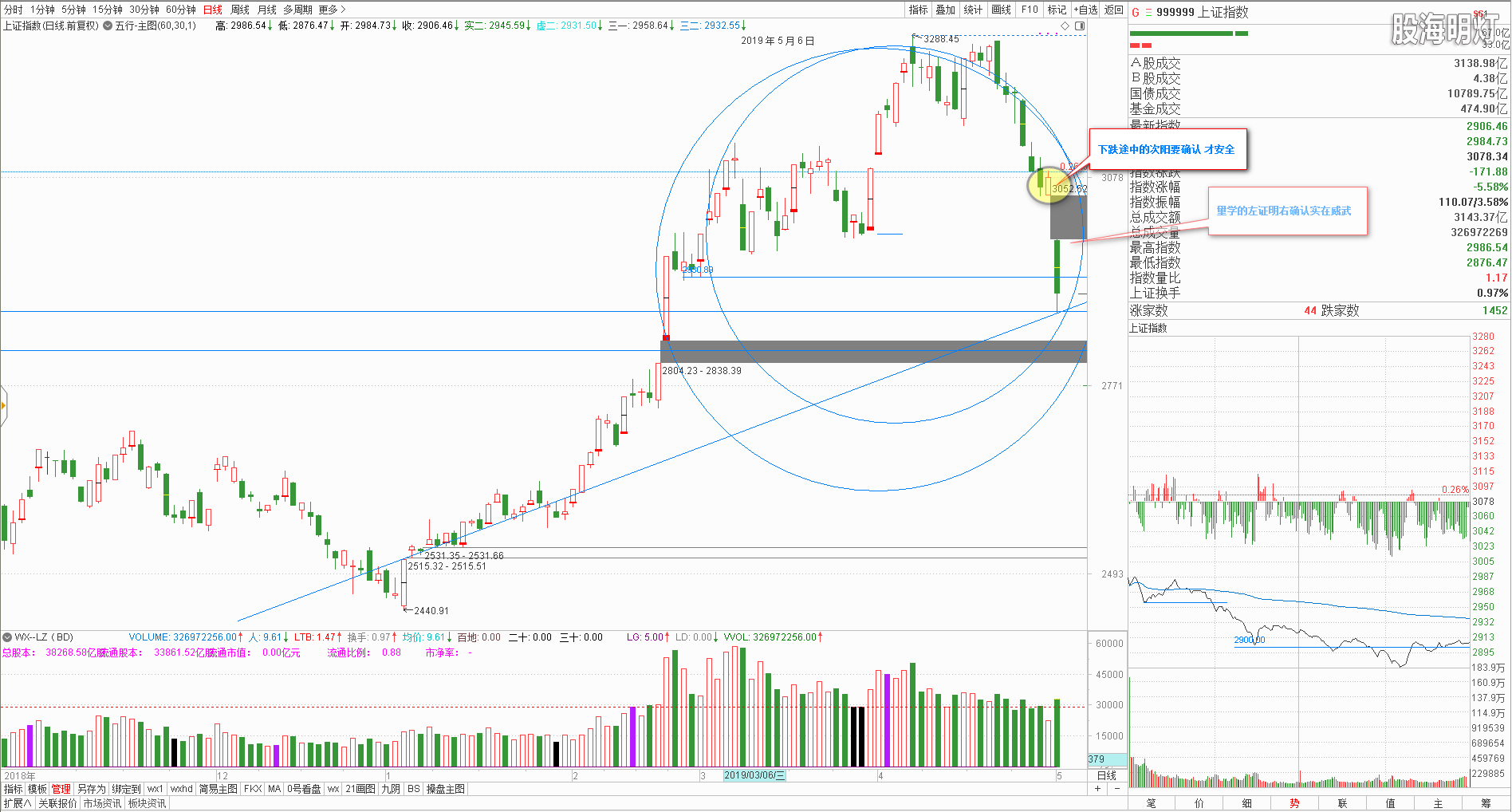Screen dimensions: 1512x812
Task: Click the circle icon before WX-LZ indicator
Action: pos(7,637)
